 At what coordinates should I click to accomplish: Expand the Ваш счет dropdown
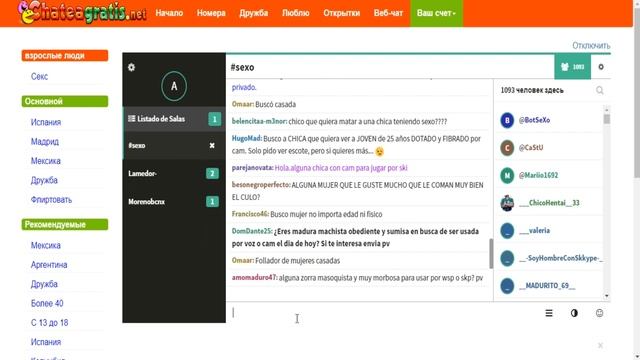436,13
